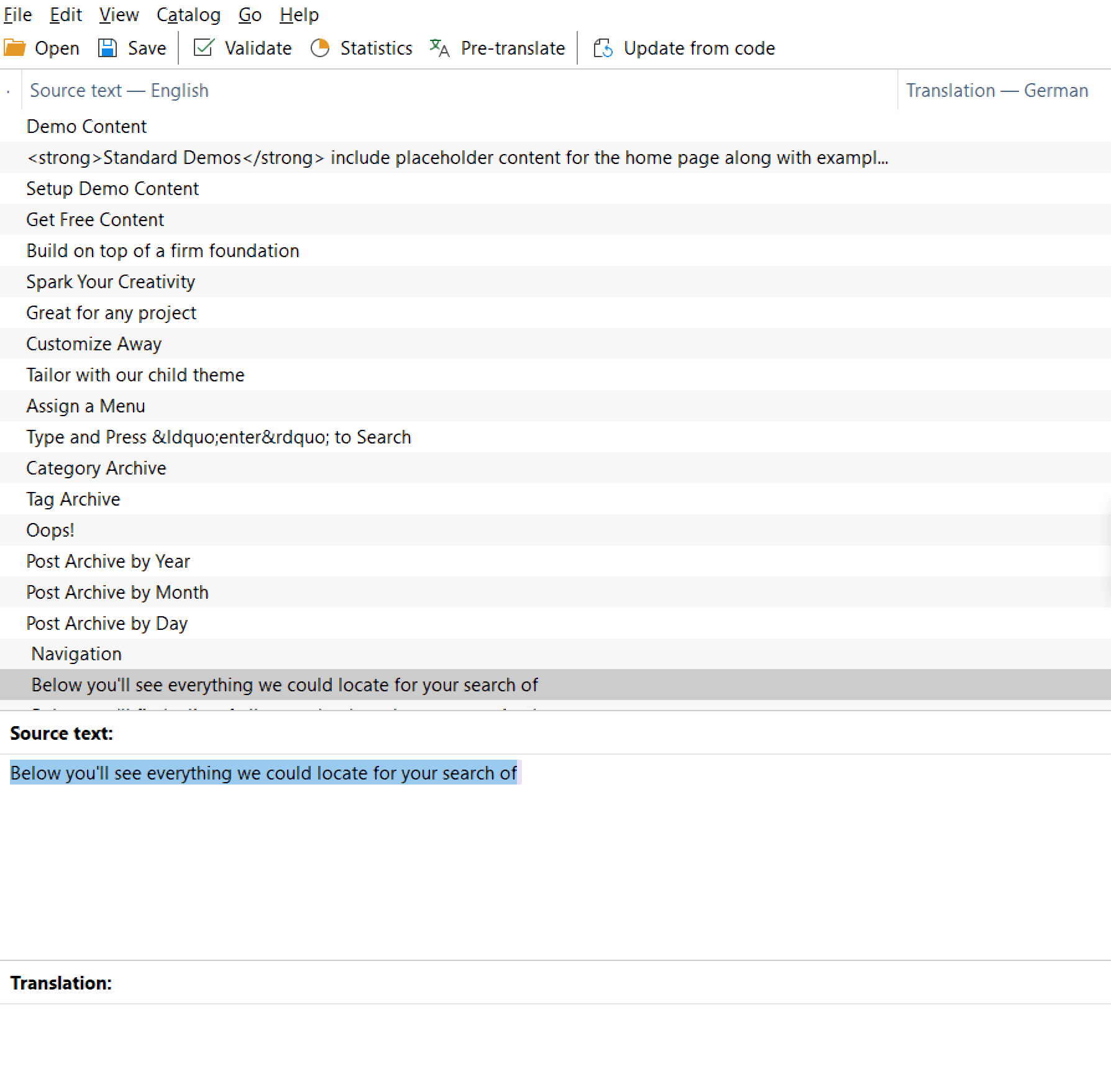The height and width of the screenshot is (1092, 1111).
Task: Select the "Assign a Menu" row
Action: point(86,406)
